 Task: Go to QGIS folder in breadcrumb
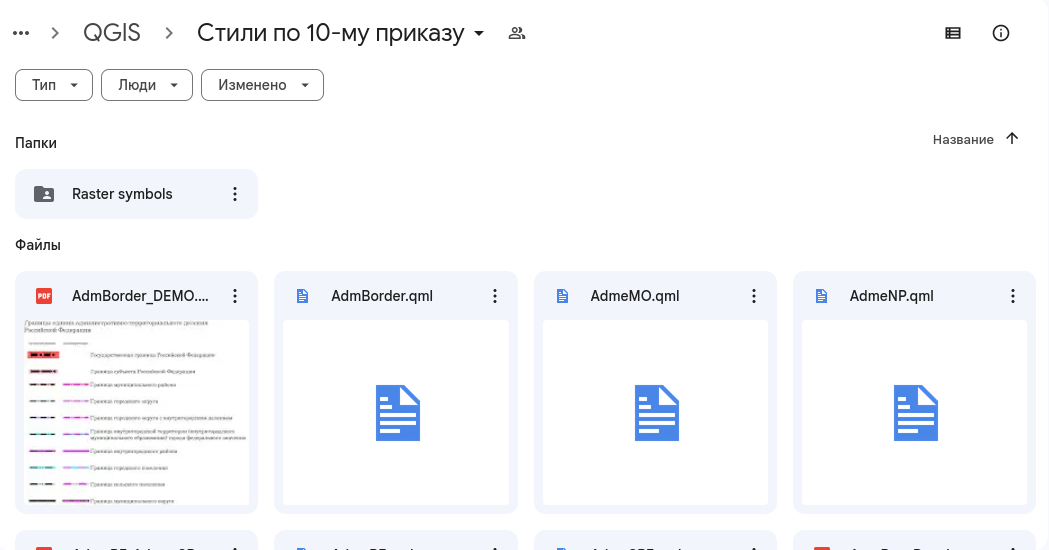tap(111, 33)
